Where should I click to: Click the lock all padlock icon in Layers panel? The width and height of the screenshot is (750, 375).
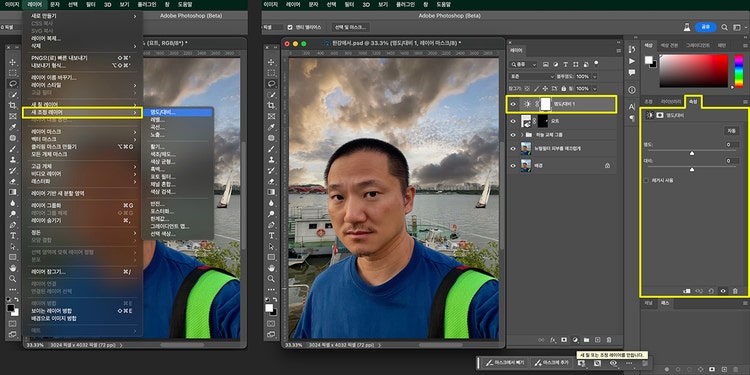click(563, 88)
